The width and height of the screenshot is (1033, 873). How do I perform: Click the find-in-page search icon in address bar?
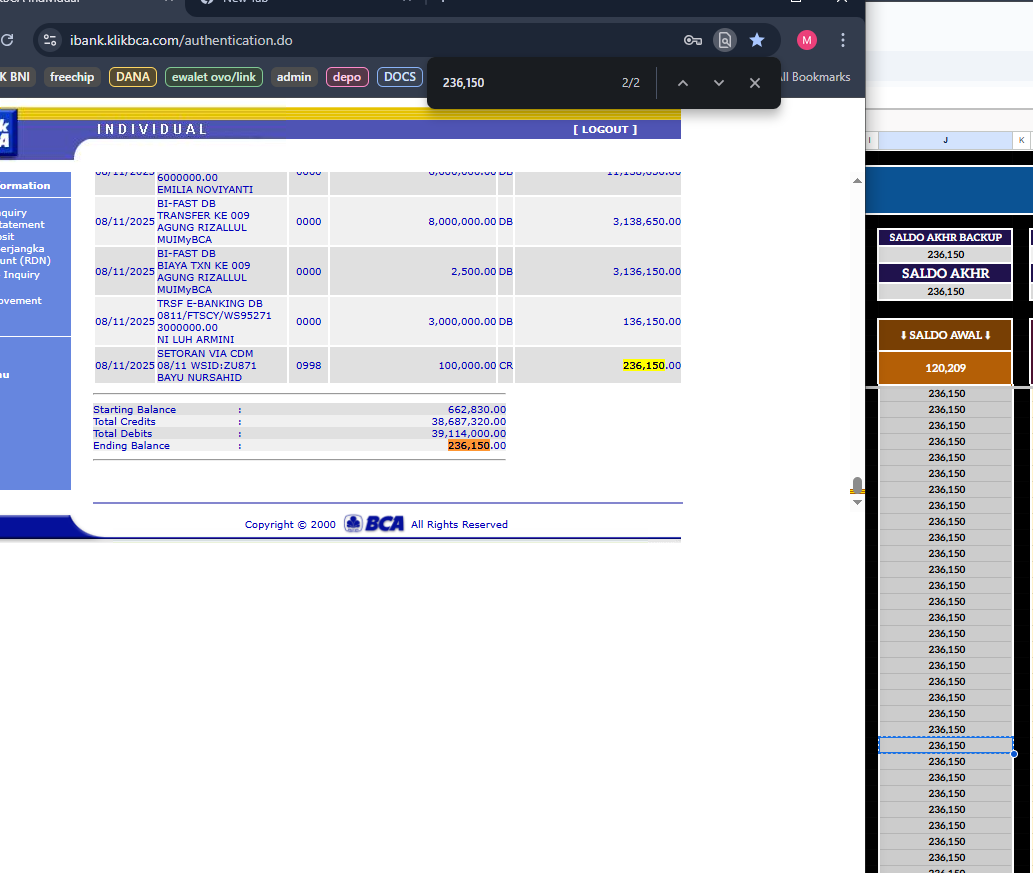point(725,40)
